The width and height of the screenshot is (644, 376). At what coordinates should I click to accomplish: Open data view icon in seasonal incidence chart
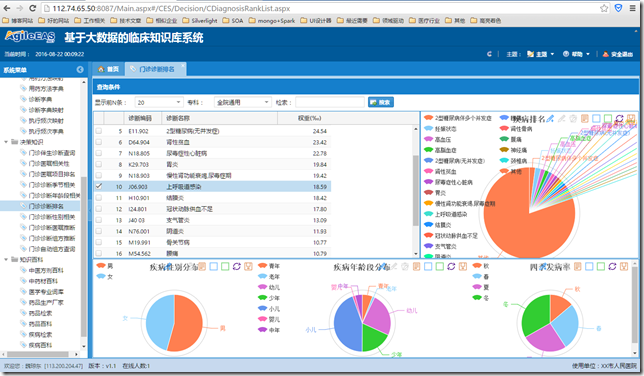[x=577, y=267]
